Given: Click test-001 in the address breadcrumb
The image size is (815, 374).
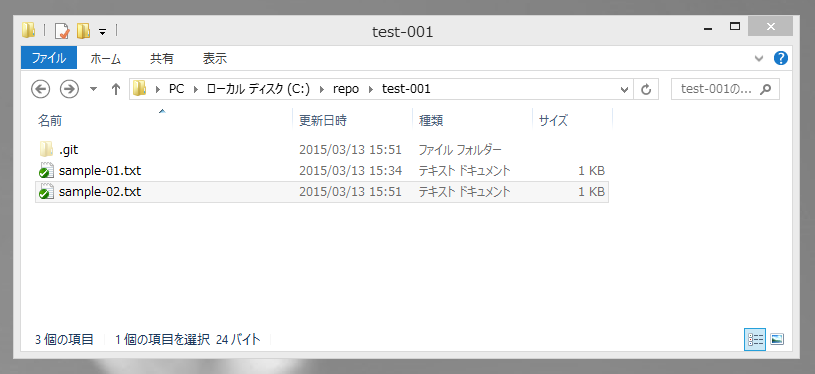Looking at the screenshot, I should tap(406, 89).
